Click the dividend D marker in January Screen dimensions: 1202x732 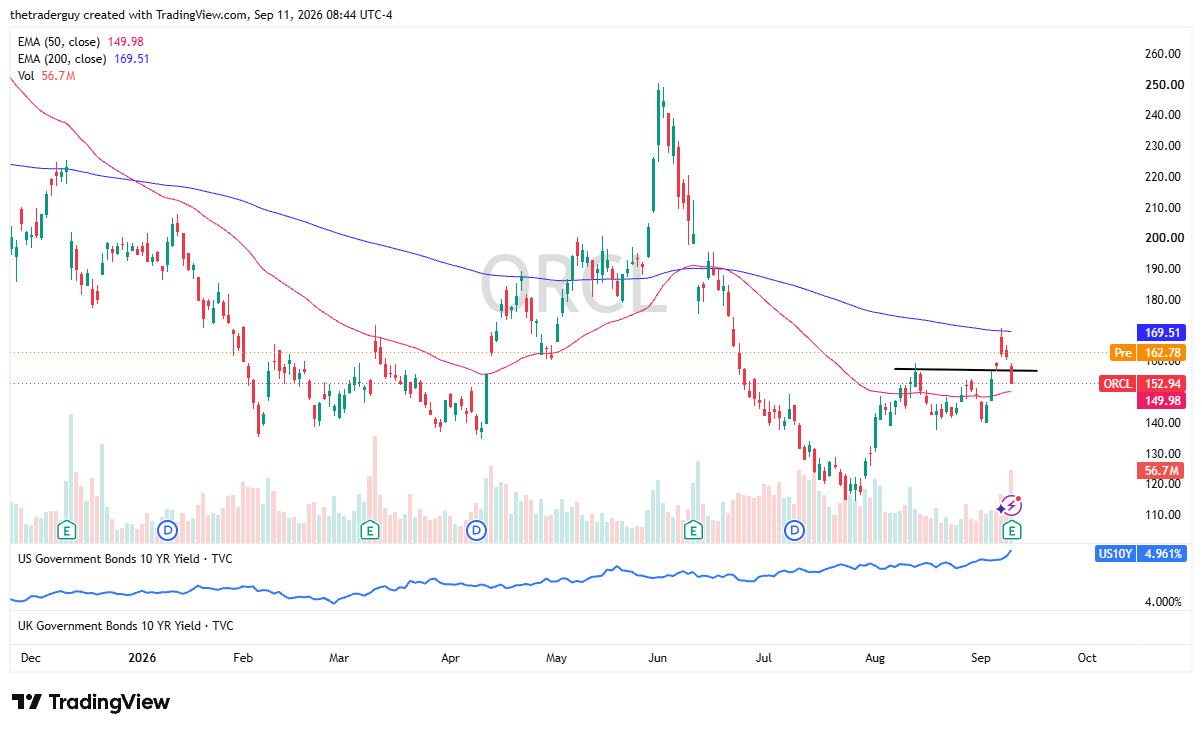pos(168,528)
